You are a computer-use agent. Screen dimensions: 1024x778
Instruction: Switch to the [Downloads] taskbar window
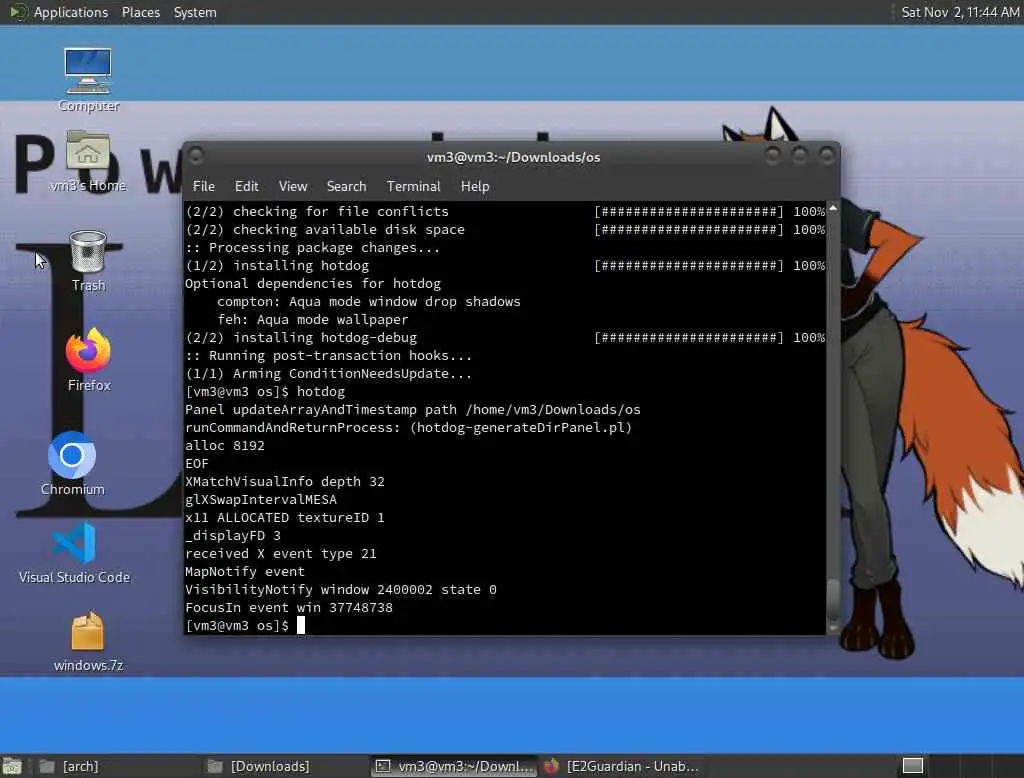[x=285, y=766]
